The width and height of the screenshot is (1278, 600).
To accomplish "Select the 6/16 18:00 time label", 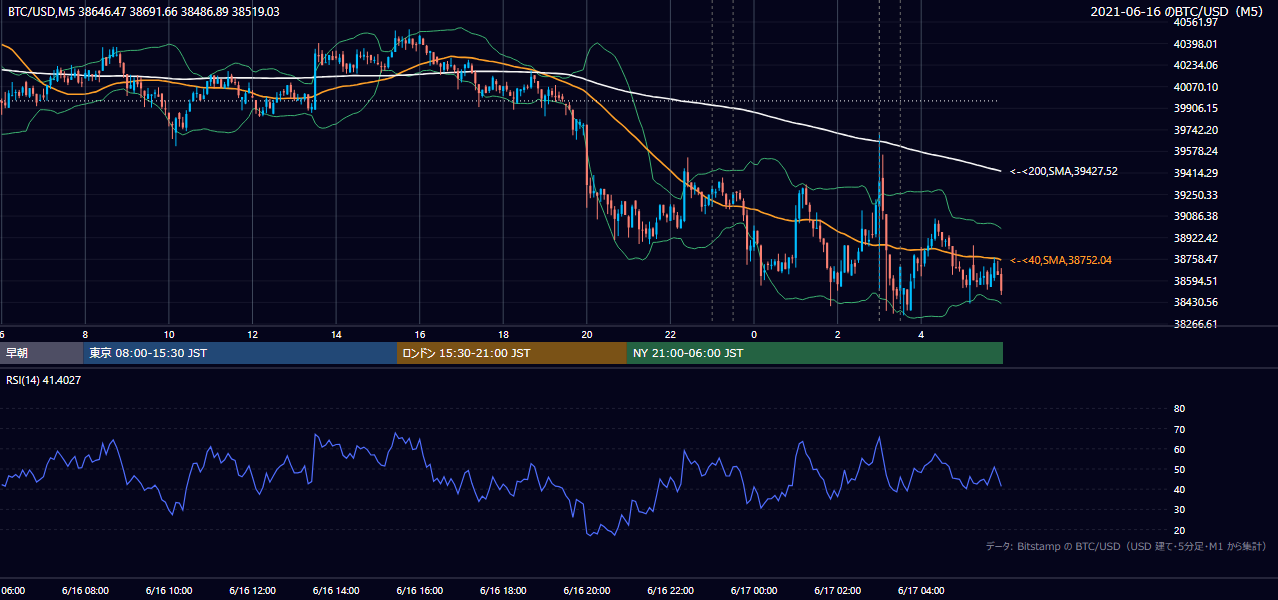I will (503, 590).
